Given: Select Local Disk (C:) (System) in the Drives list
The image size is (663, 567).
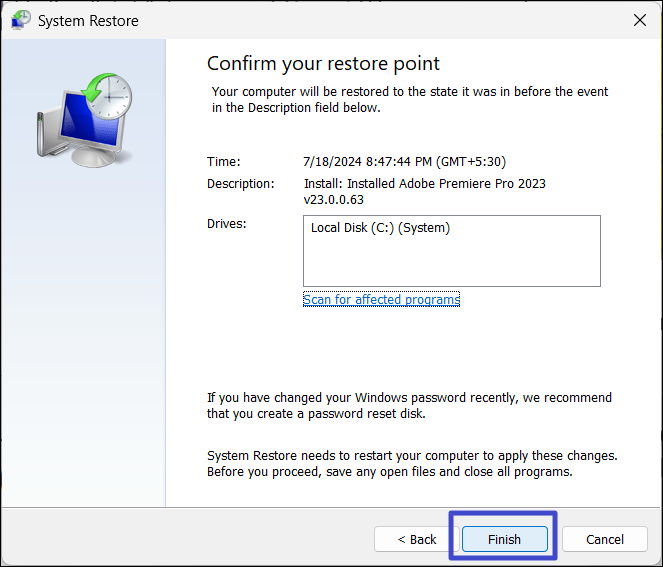Looking at the screenshot, I should (380, 228).
